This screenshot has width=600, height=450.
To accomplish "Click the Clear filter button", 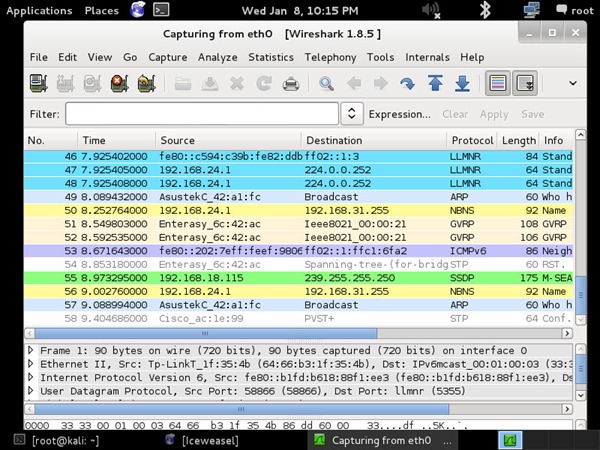I will click(x=455, y=114).
